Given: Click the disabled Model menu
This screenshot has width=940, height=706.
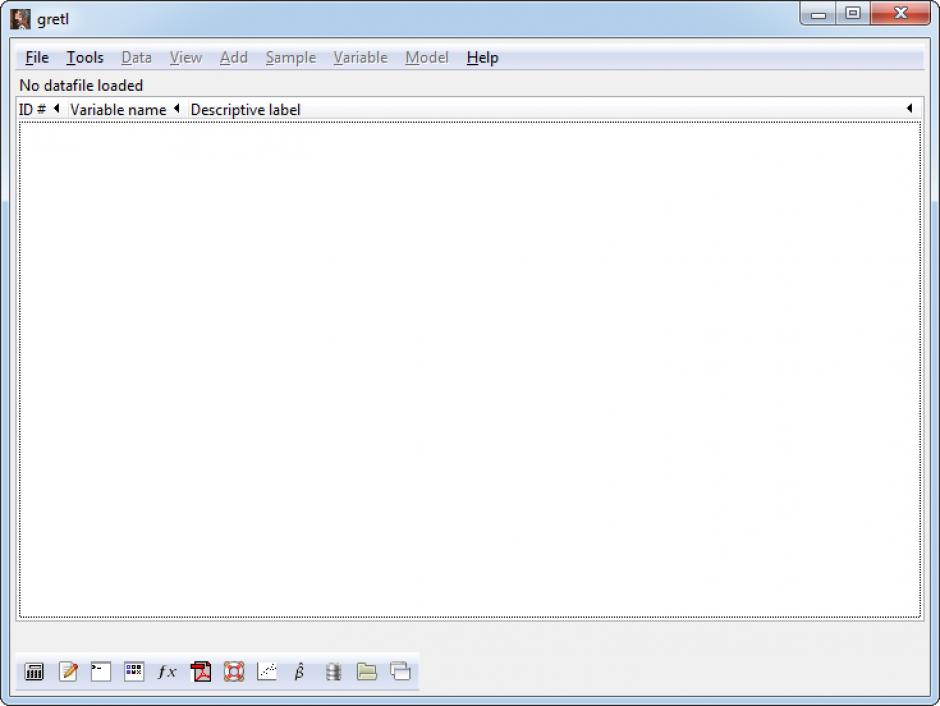Looking at the screenshot, I should [426, 58].
